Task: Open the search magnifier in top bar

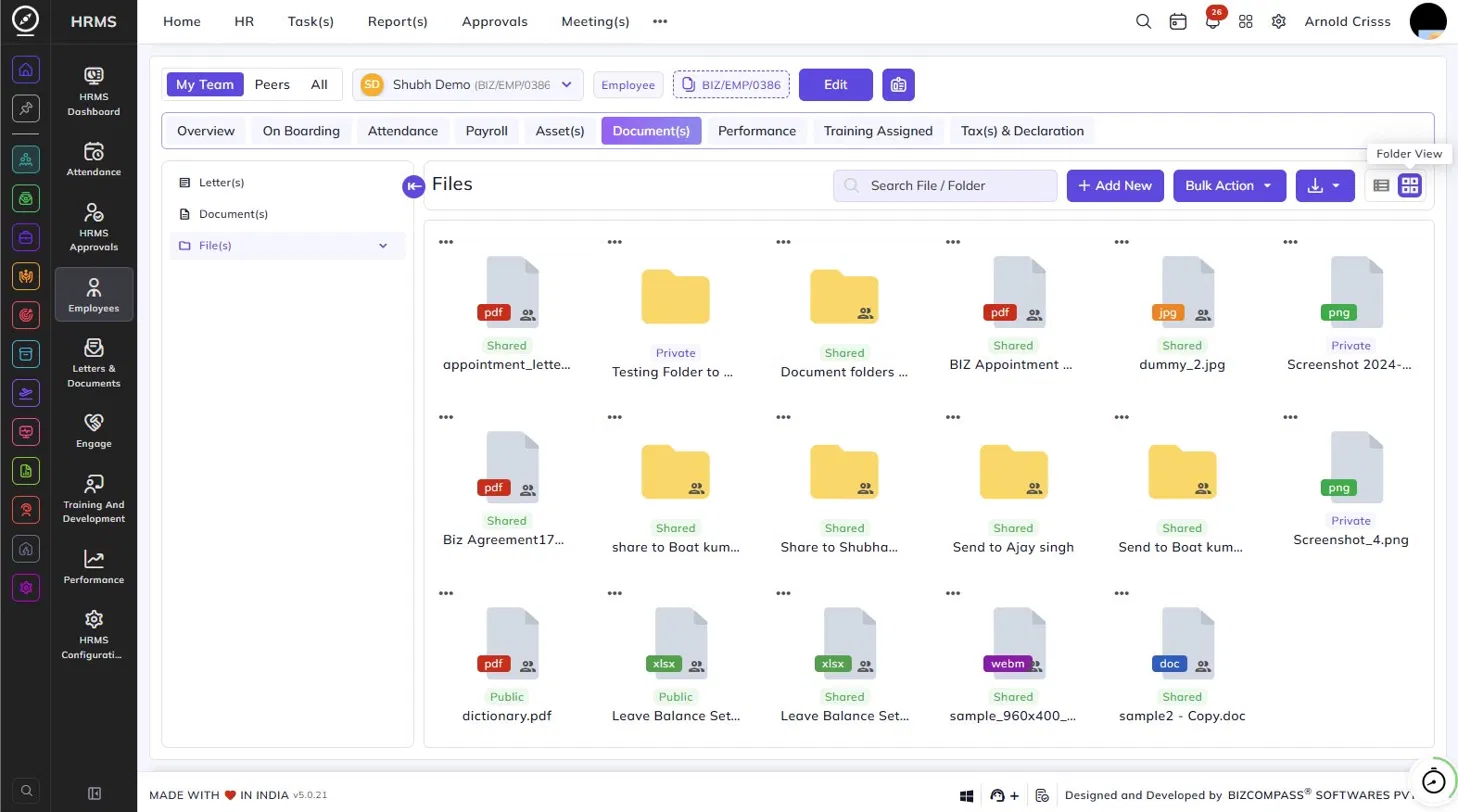Action: (x=1144, y=21)
